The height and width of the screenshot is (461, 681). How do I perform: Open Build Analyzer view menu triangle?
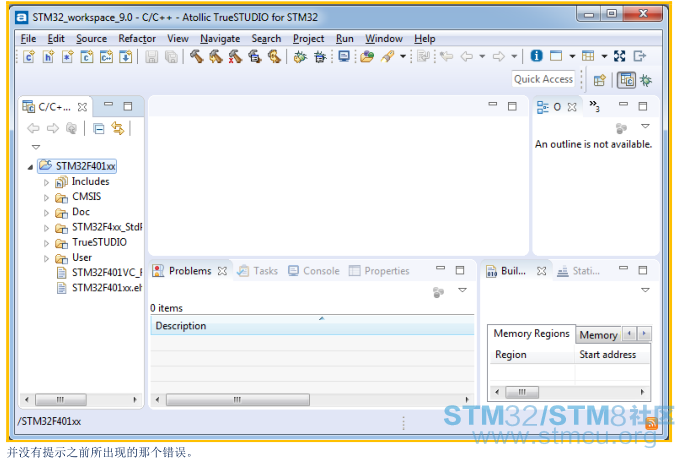pyautogui.click(x=645, y=290)
